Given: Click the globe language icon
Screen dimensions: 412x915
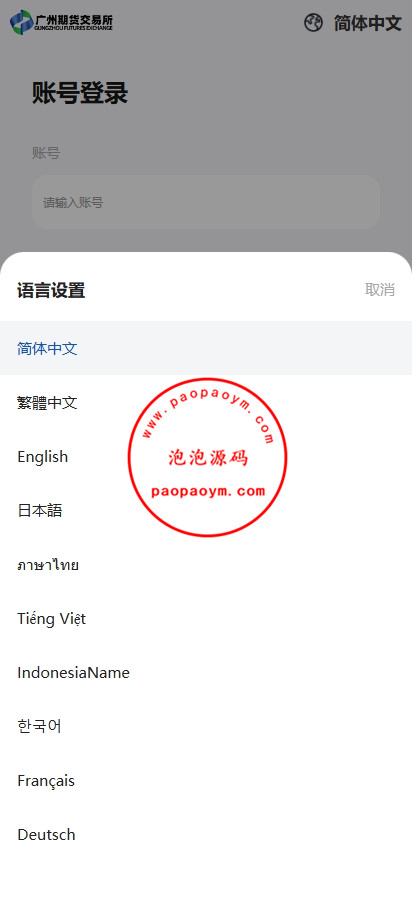Looking at the screenshot, I should pyautogui.click(x=313, y=23).
